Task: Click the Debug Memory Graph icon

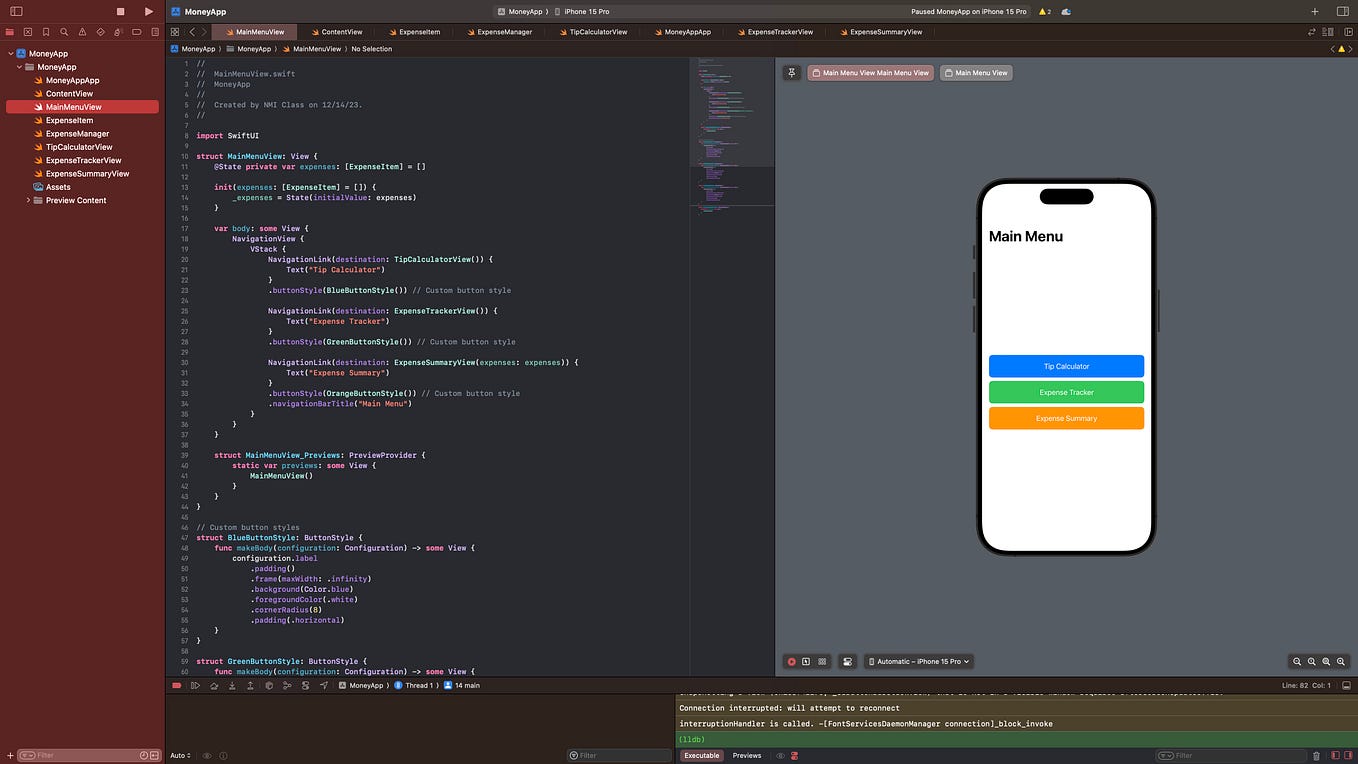Action: (x=286, y=685)
